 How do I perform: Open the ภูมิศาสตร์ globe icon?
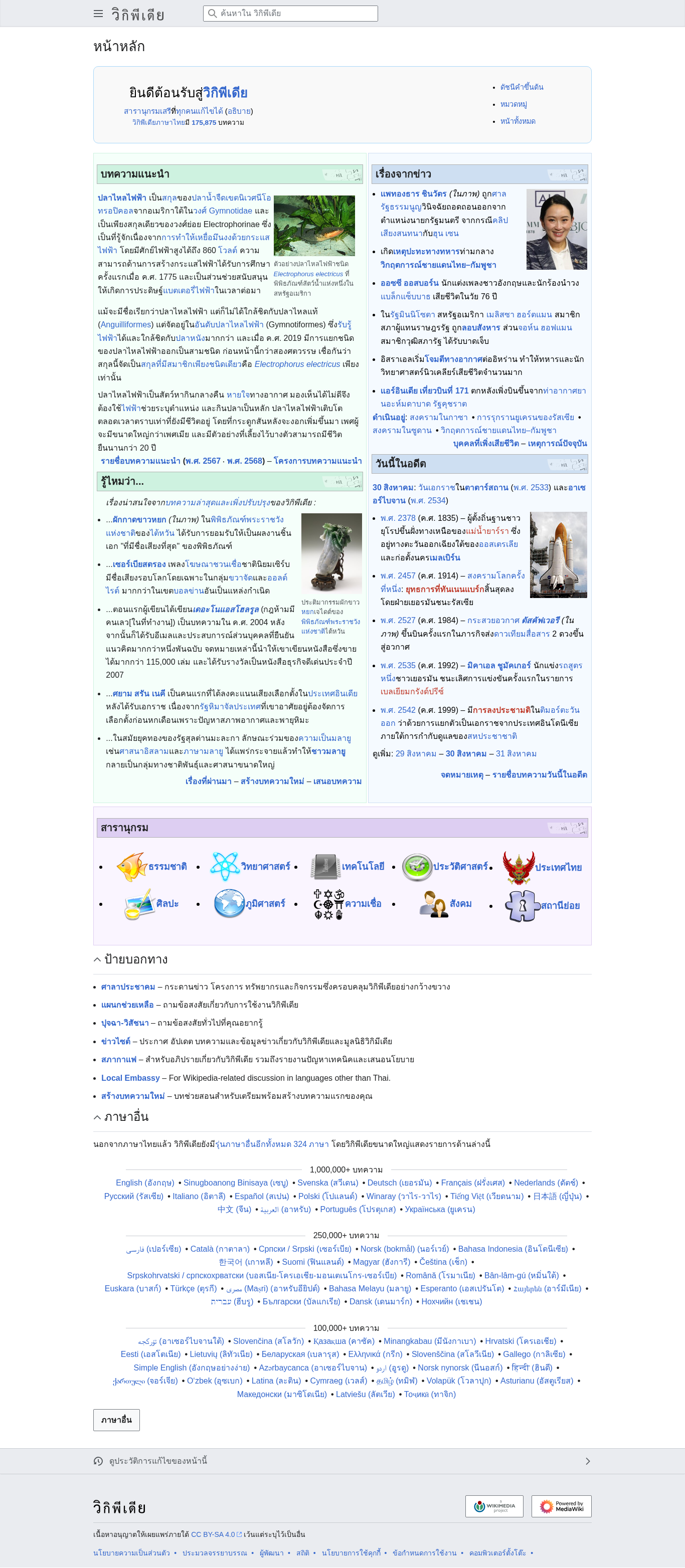(x=229, y=903)
